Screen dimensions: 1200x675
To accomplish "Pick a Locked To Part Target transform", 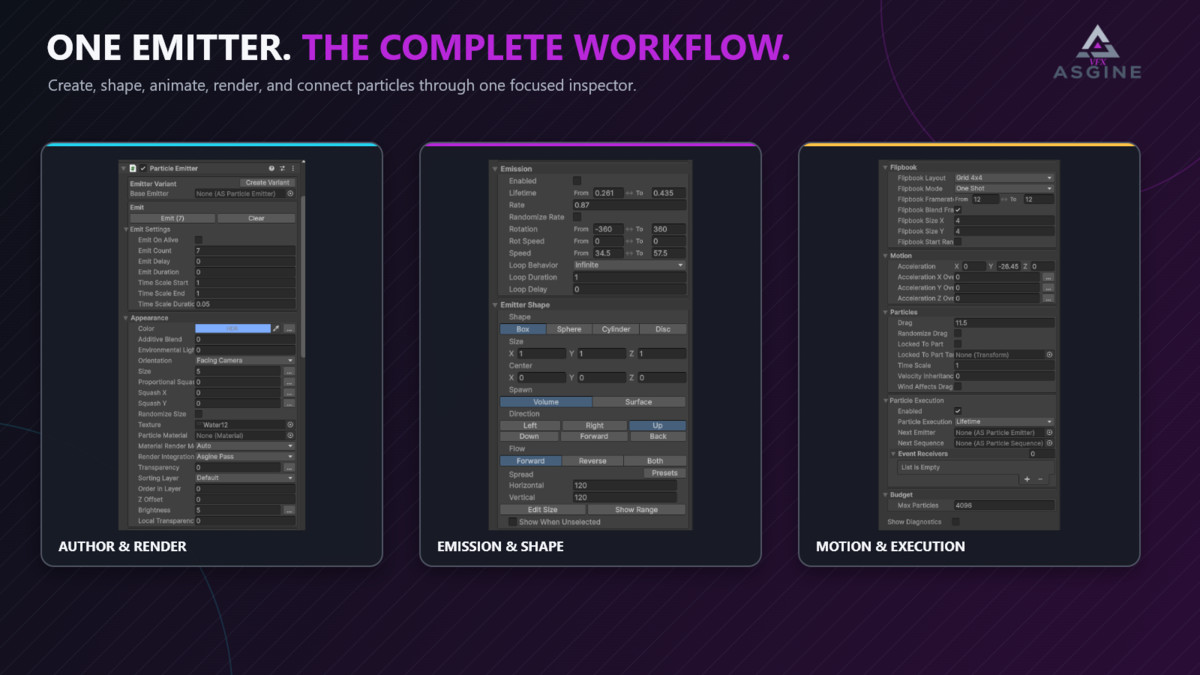I will point(1049,354).
